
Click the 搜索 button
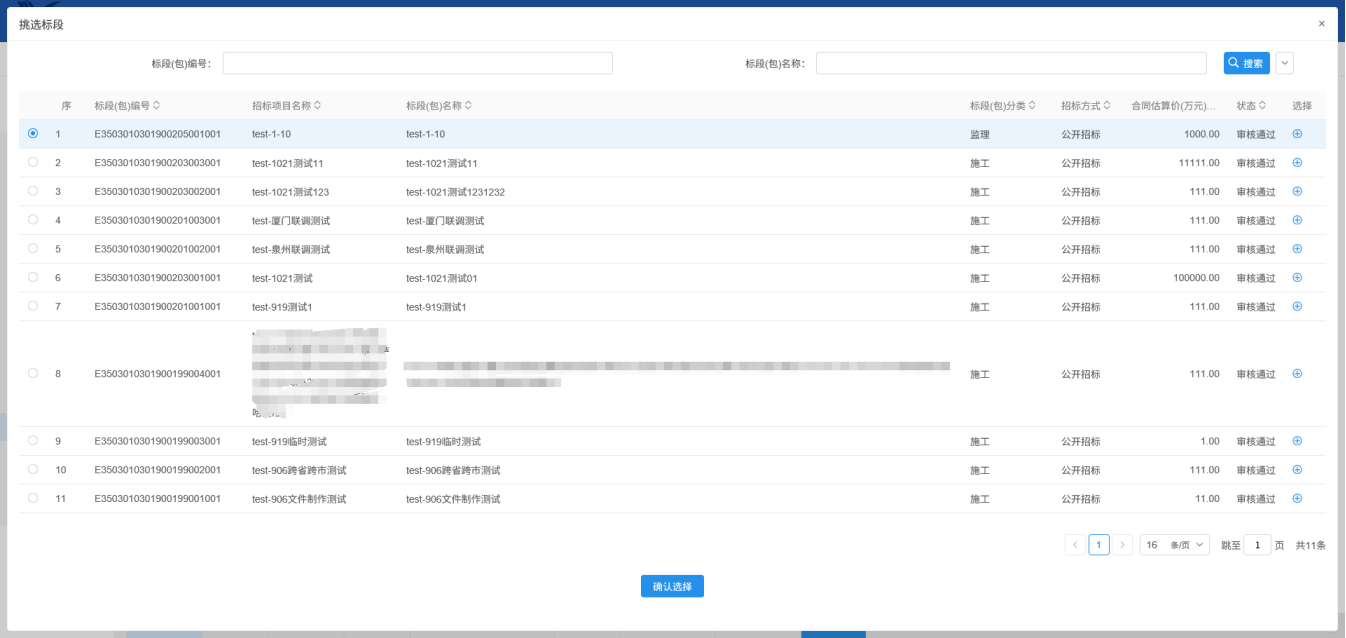coord(1246,63)
